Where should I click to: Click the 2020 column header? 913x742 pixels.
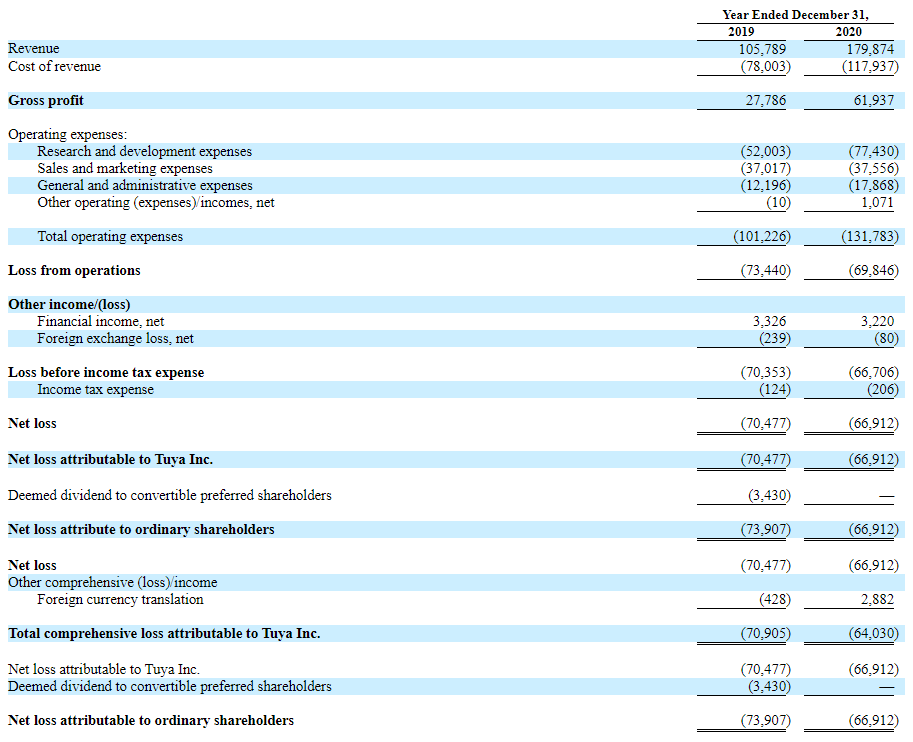[848, 31]
